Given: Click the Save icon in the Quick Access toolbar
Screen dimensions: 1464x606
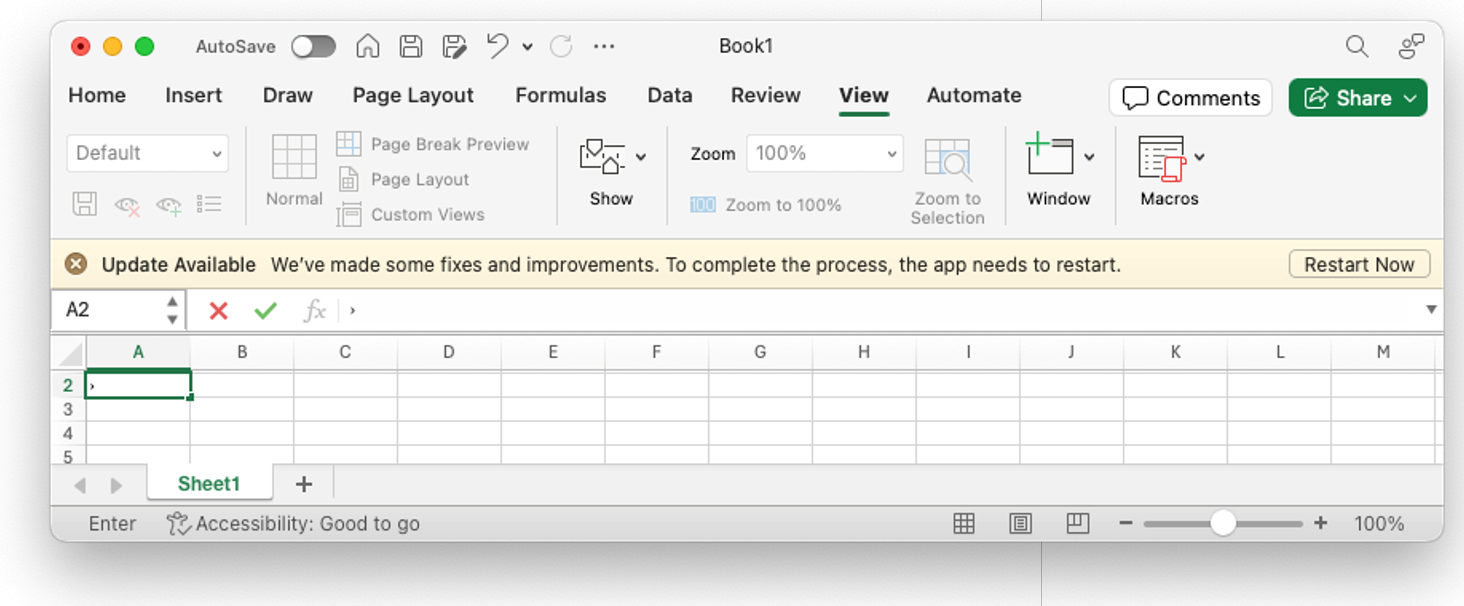Looking at the screenshot, I should tap(410, 46).
